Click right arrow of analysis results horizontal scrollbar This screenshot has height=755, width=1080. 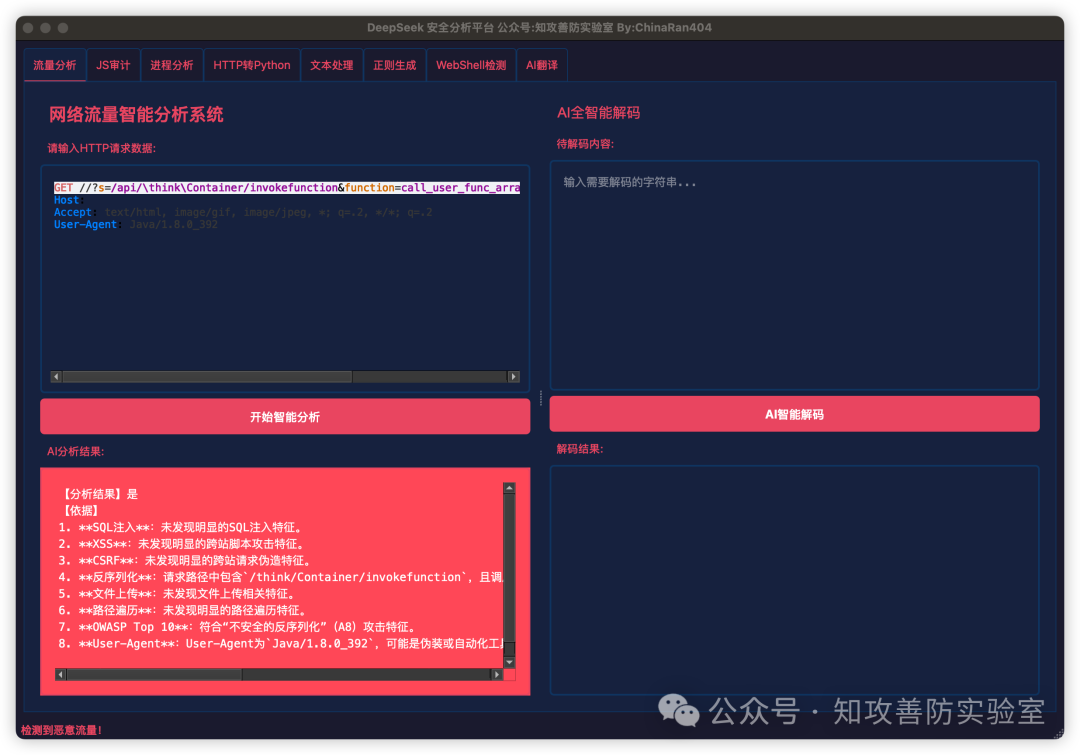click(496, 675)
